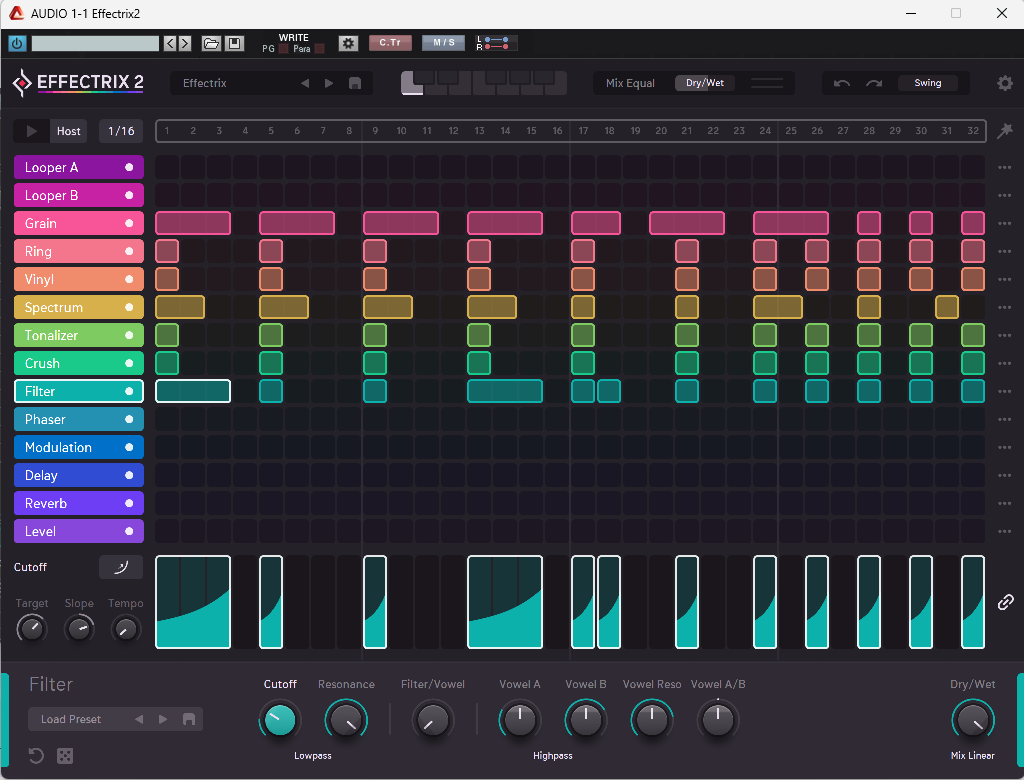Open options dots for Filter row
This screenshot has height=780, width=1024.
1004,391
